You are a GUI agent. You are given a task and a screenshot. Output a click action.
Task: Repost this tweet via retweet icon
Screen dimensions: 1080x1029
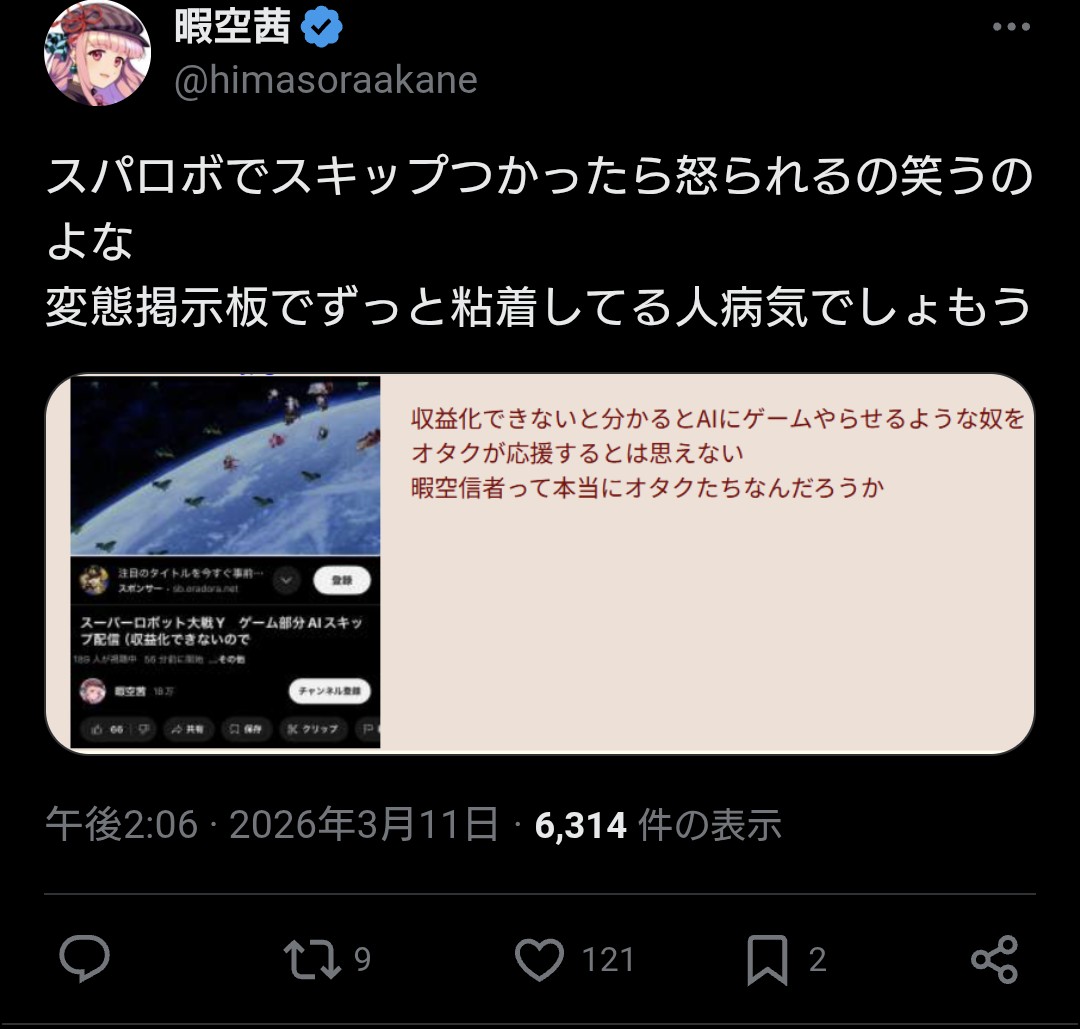click(313, 959)
